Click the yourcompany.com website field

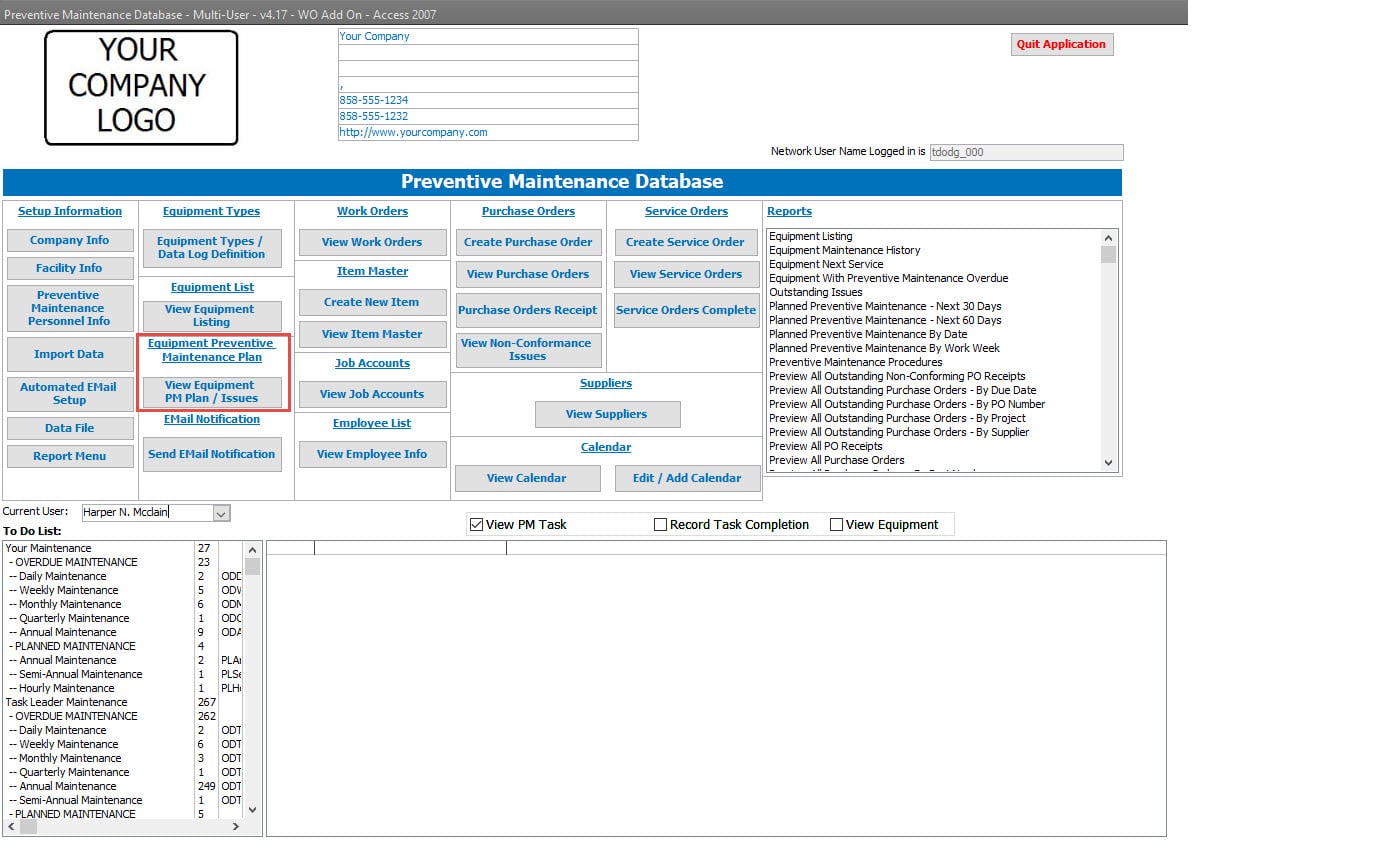(487, 132)
